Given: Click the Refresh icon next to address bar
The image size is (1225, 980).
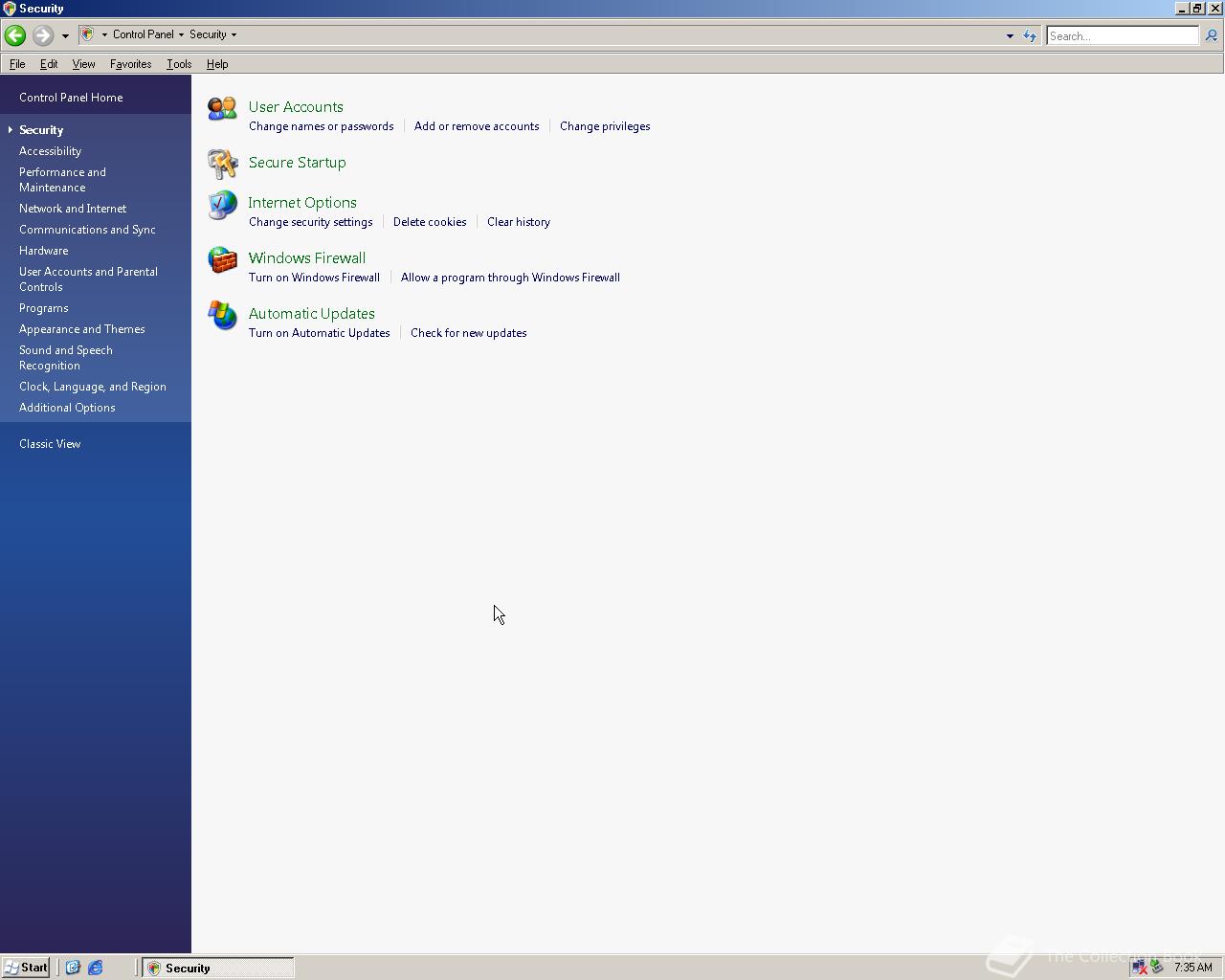Looking at the screenshot, I should click(1030, 35).
